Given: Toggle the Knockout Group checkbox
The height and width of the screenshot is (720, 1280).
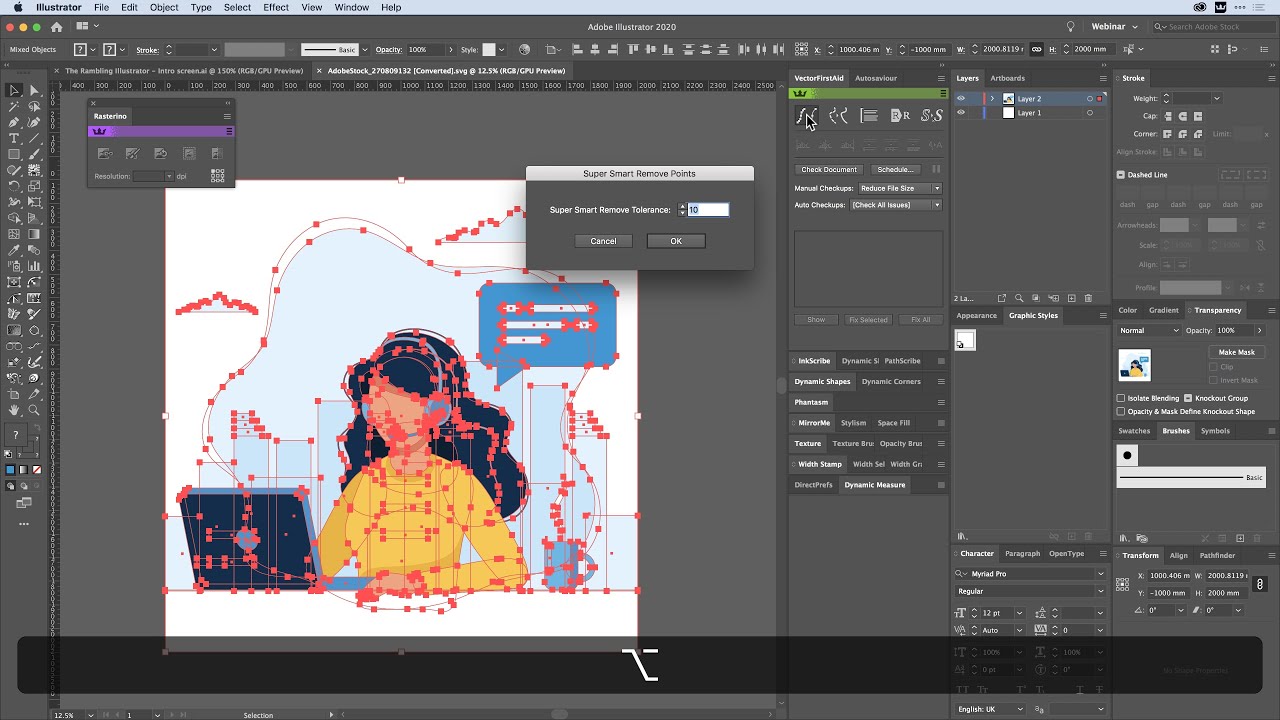Looking at the screenshot, I should tap(1189, 398).
